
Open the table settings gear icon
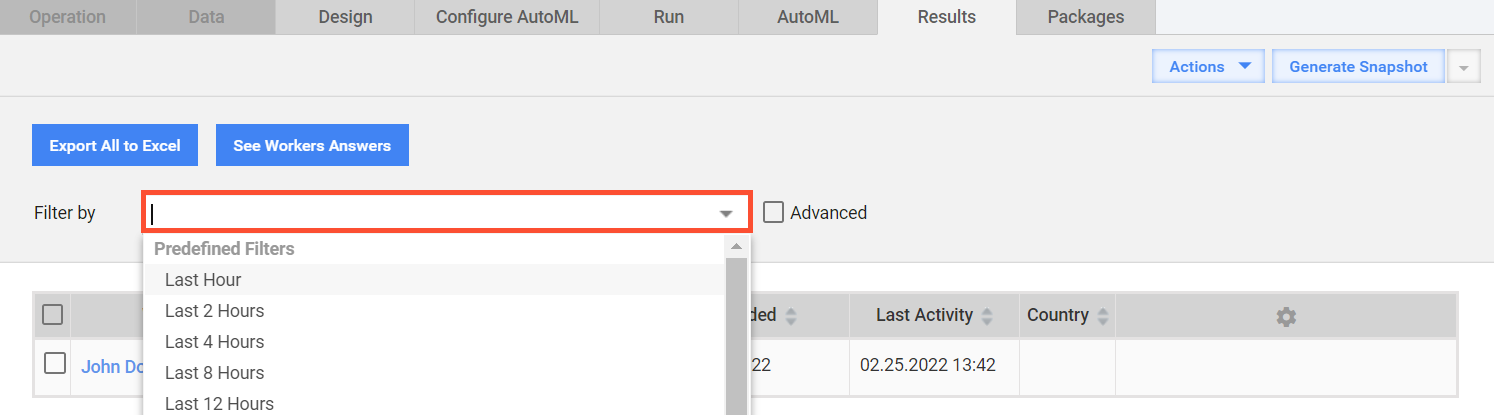pyautogui.click(x=1286, y=316)
